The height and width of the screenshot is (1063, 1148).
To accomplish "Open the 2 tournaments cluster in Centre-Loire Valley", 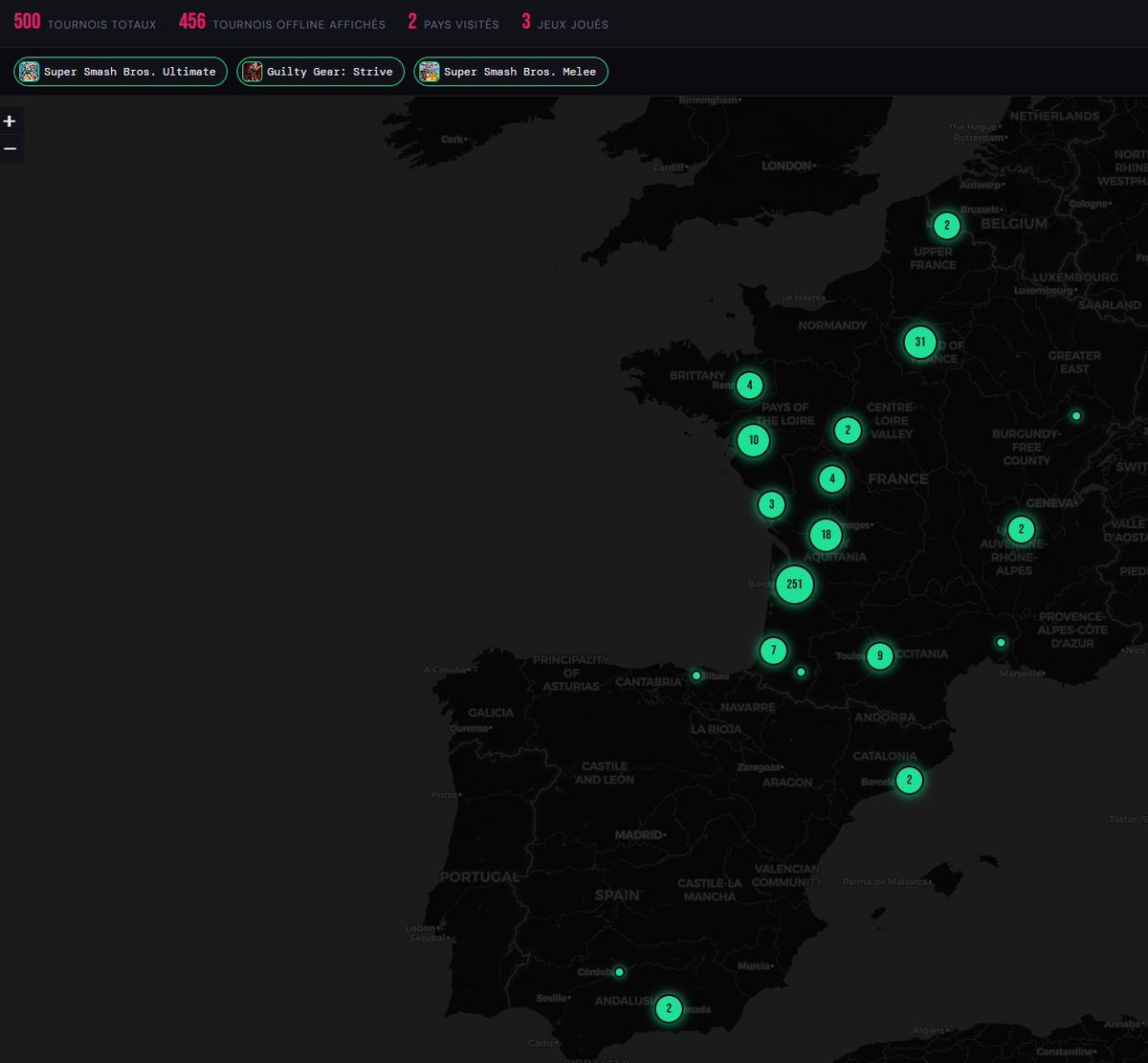I will (847, 431).
